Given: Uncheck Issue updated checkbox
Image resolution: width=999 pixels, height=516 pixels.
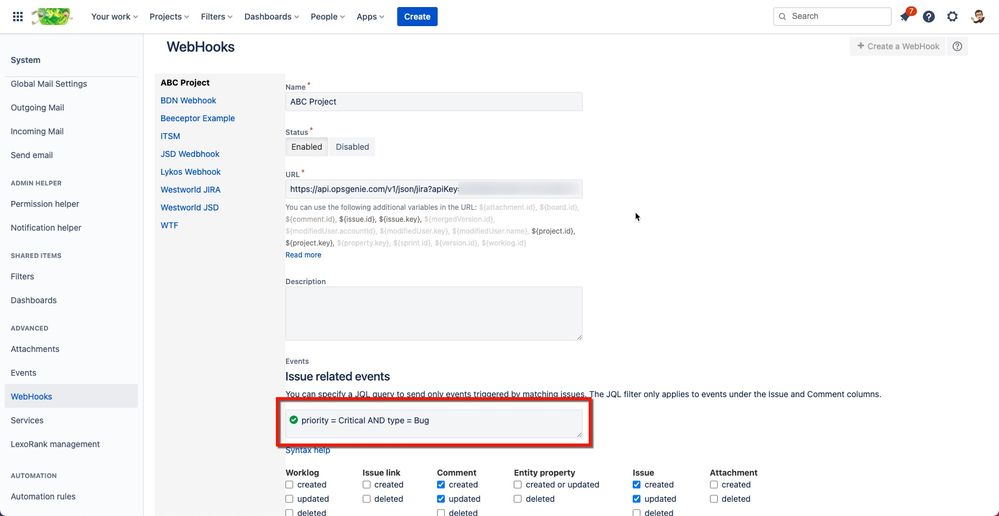Looking at the screenshot, I should (636, 499).
